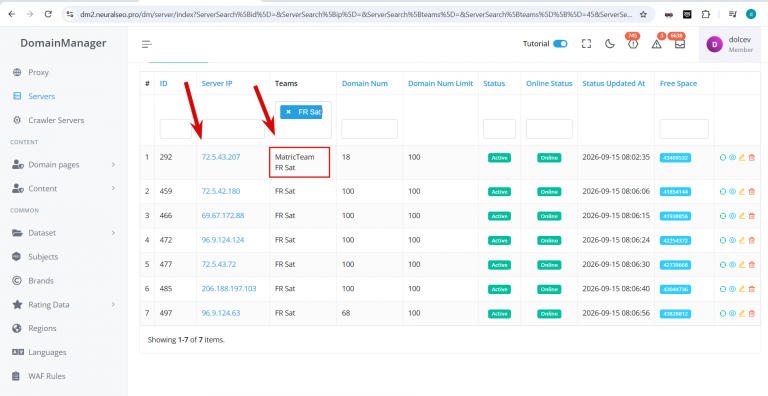Image resolution: width=768 pixels, height=396 pixels.
Task: Open server IP 69.67.172.88 link
Action: pos(223,216)
